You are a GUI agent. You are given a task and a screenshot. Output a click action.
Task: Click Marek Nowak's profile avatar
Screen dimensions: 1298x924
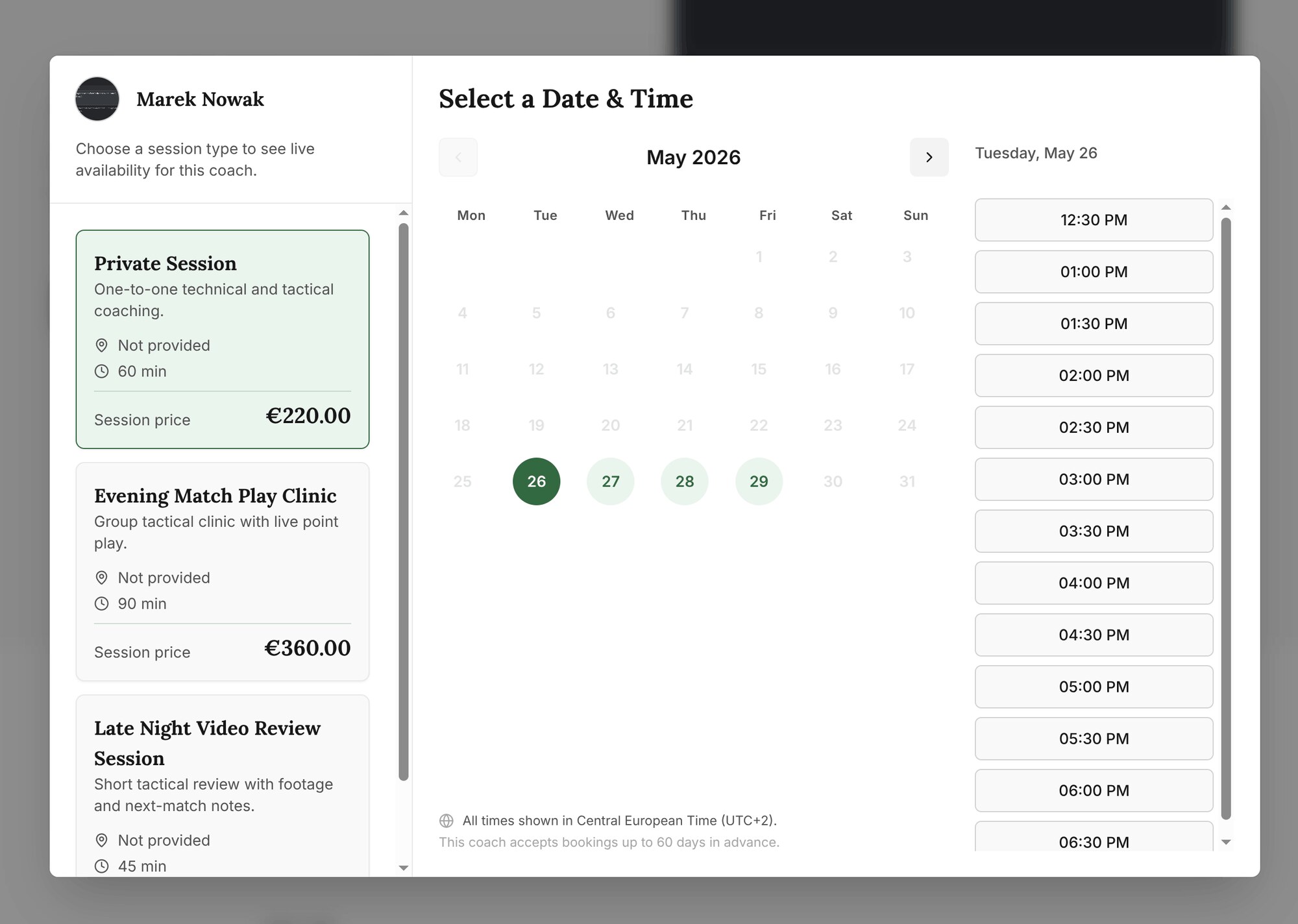(x=97, y=99)
